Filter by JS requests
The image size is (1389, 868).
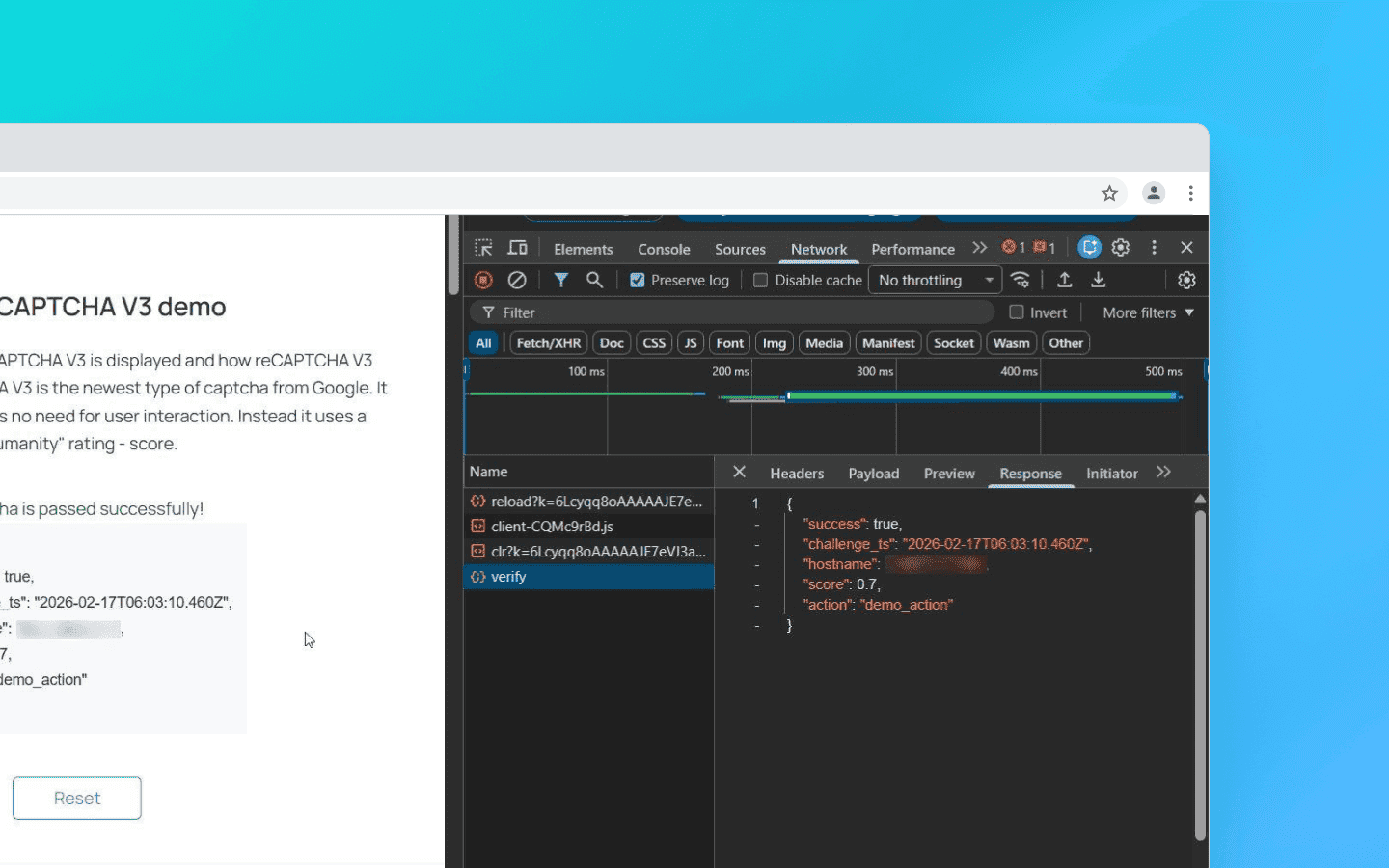click(691, 343)
